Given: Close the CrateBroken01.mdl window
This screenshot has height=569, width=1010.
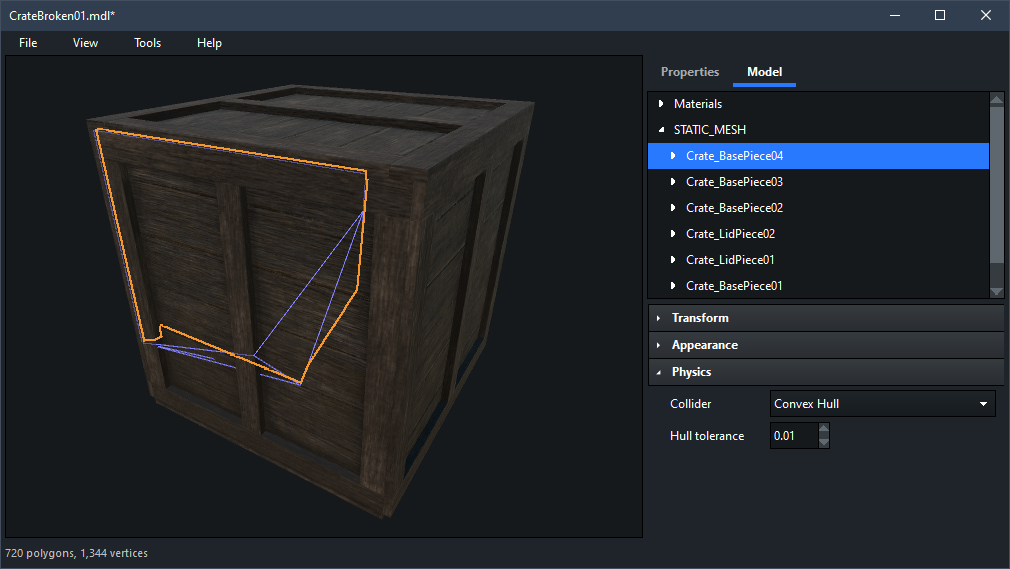Looking at the screenshot, I should tap(986, 15).
